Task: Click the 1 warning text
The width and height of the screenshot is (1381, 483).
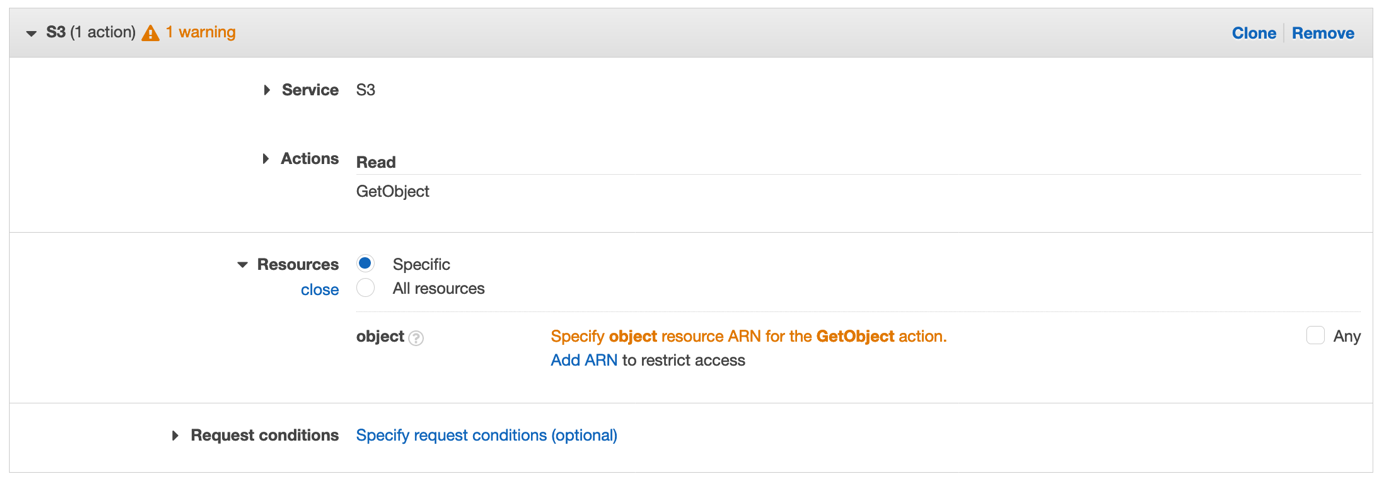Action: [200, 32]
